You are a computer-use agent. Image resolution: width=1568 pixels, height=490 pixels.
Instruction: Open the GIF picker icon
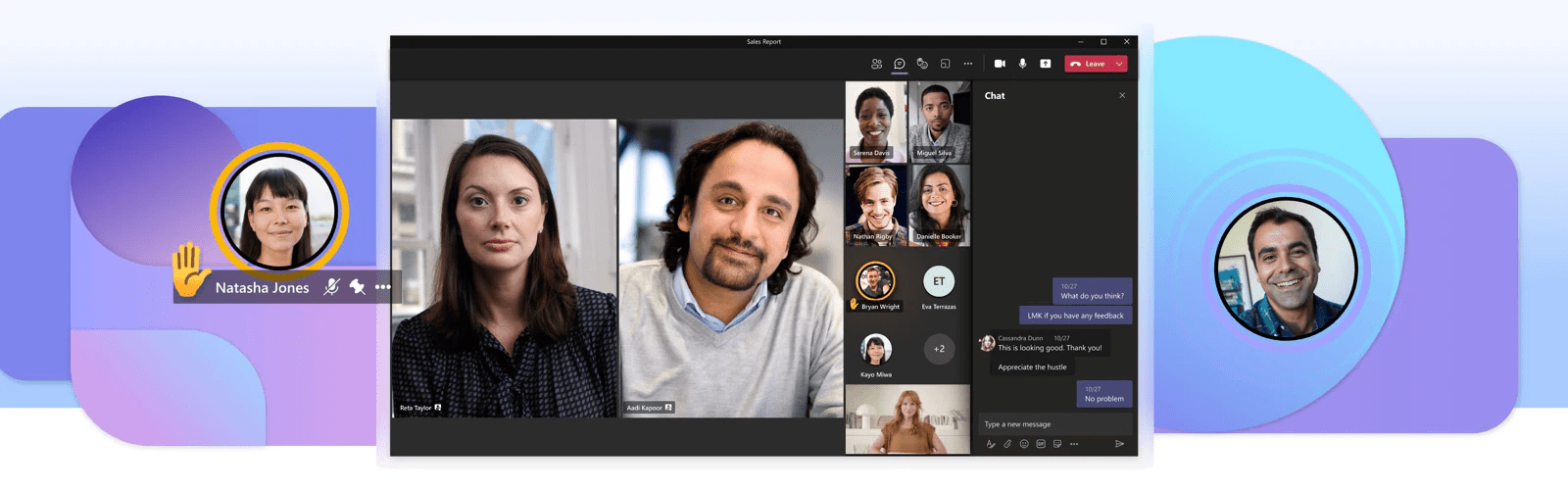(1041, 444)
